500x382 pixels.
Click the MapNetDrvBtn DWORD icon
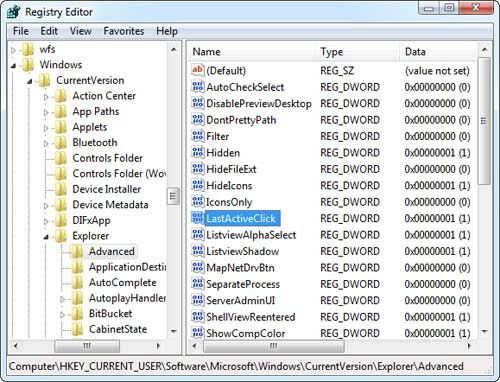pos(197,267)
